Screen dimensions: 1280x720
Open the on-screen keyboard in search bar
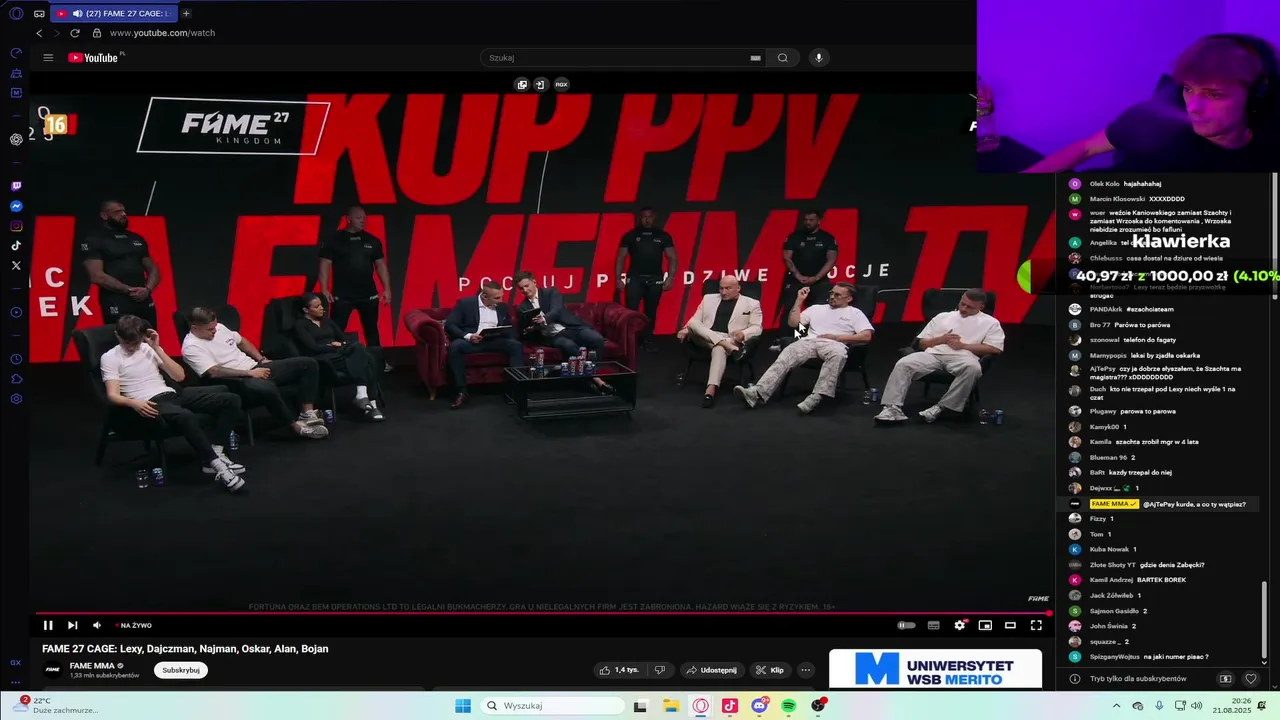pyautogui.click(x=756, y=58)
